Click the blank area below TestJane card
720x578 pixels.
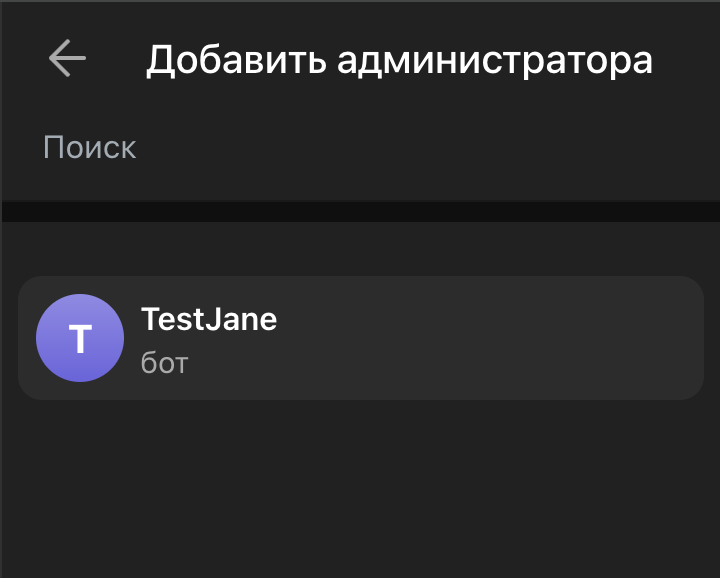(x=361, y=489)
